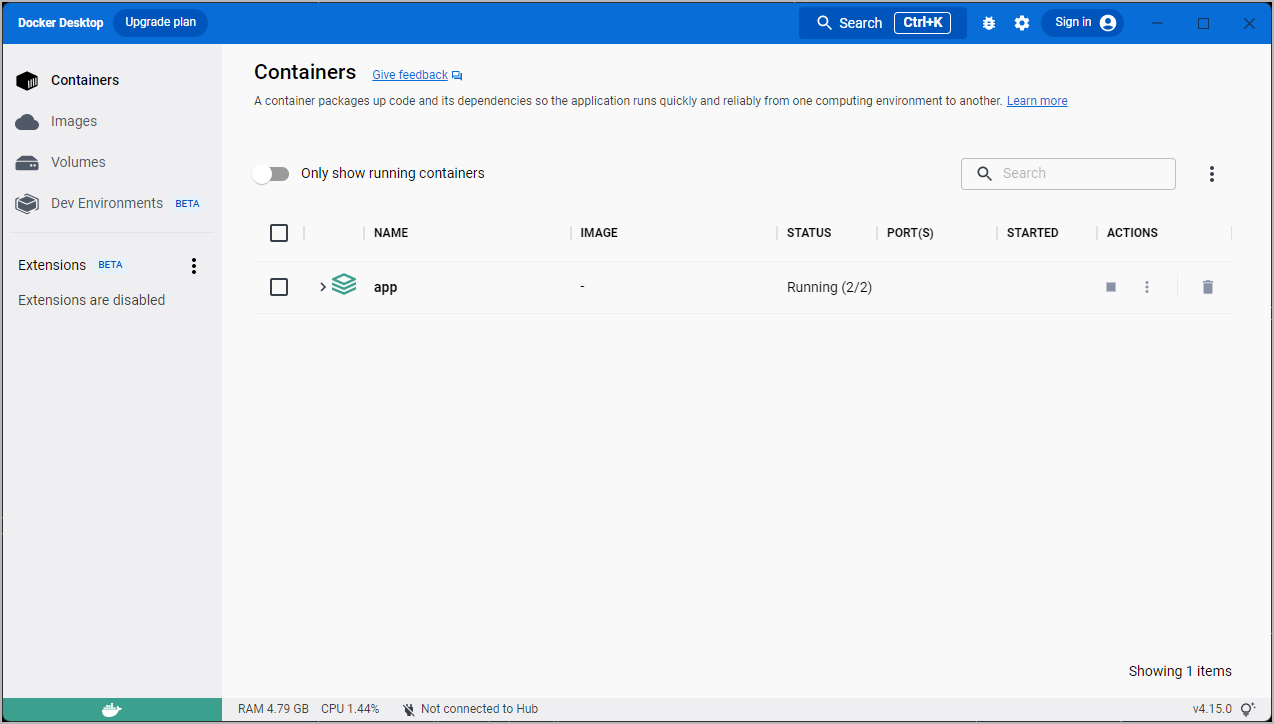Click the app container name
This screenshot has width=1274, height=724.
(x=385, y=287)
